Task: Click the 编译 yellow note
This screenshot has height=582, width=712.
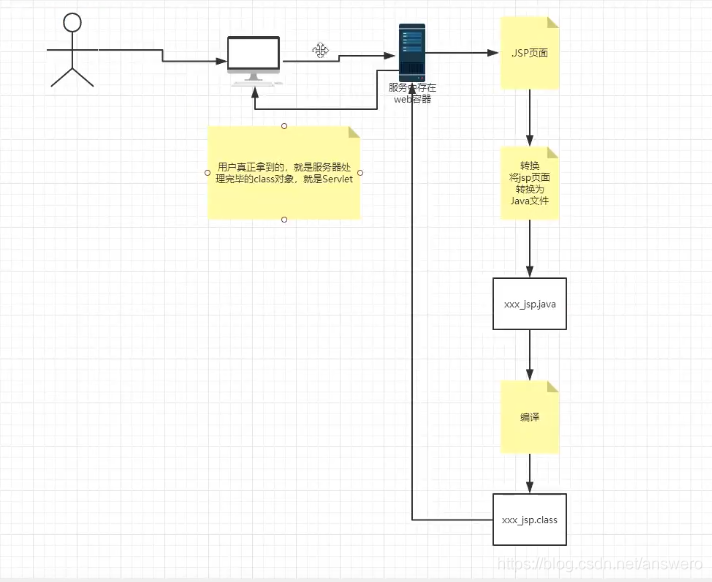Action: pos(529,417)
